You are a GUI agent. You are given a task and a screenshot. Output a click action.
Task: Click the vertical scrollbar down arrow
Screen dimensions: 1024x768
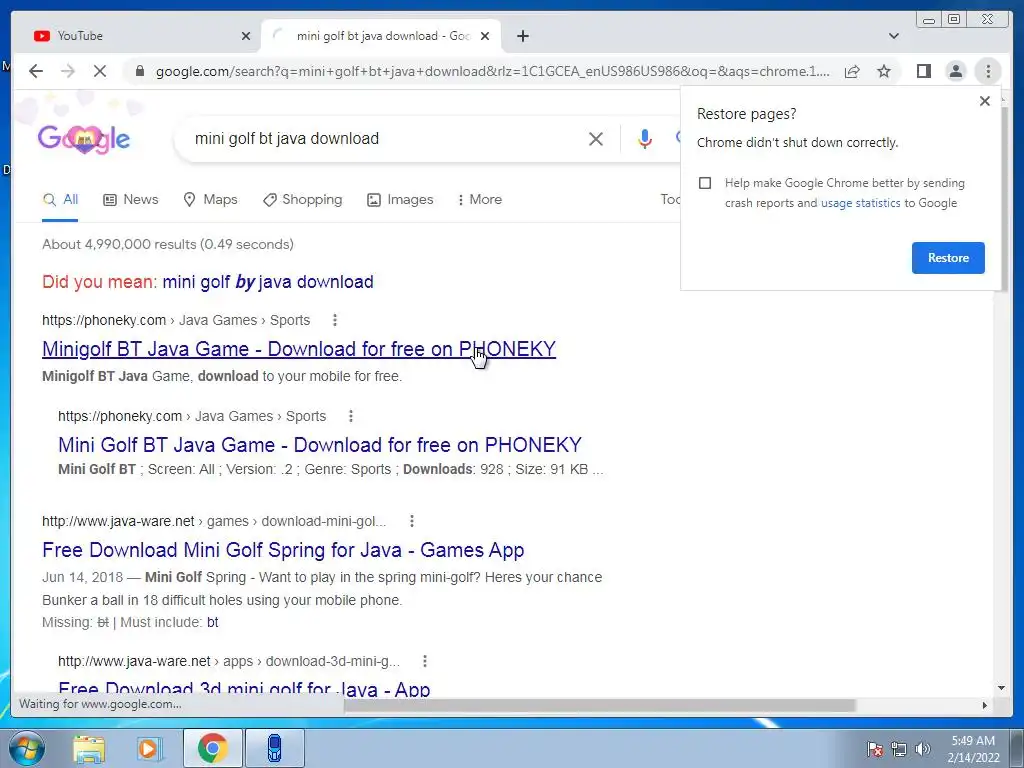tap(1001, 688)
